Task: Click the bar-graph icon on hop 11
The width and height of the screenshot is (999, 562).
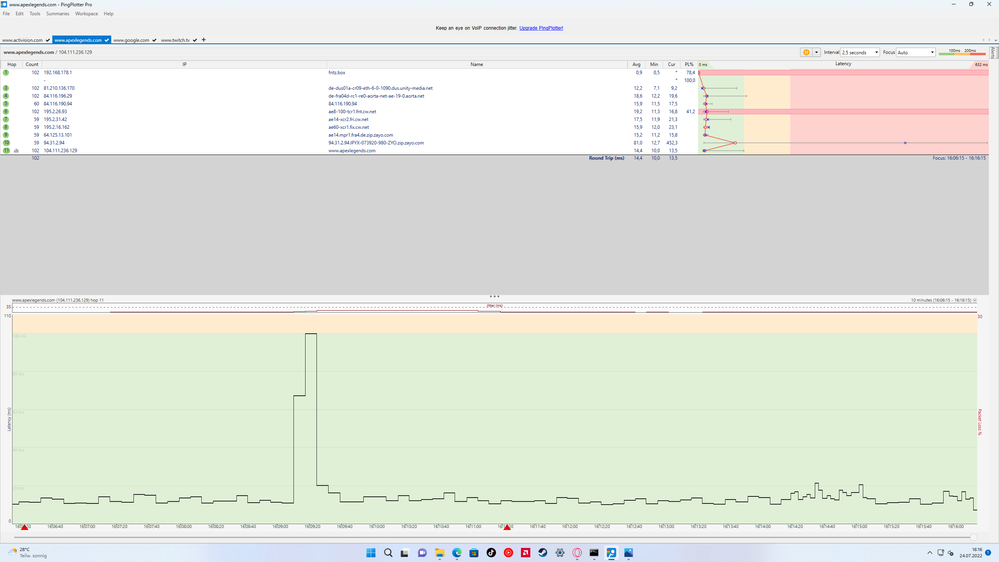Action: point(16,151)
